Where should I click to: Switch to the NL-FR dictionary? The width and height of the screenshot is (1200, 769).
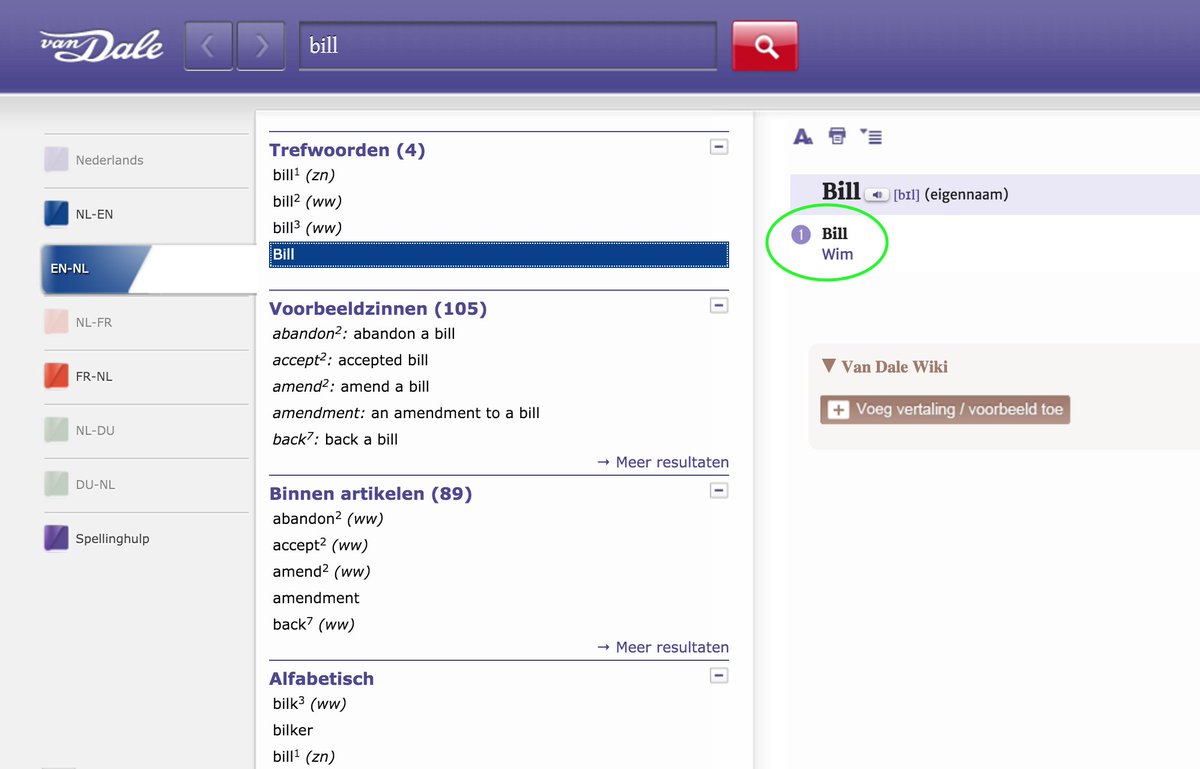145,322
